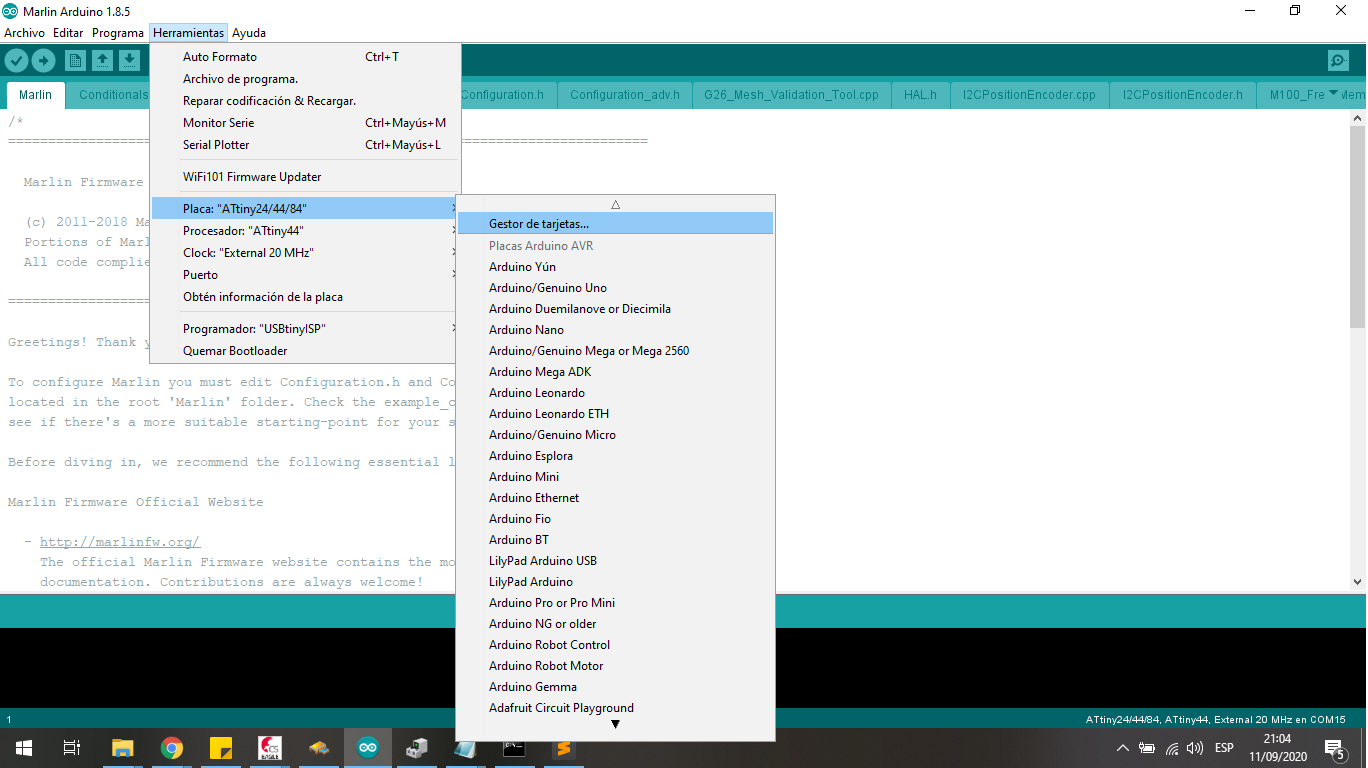
Task: Open Gestor de tarjetas board manager
Action: (x=615, y=224)
